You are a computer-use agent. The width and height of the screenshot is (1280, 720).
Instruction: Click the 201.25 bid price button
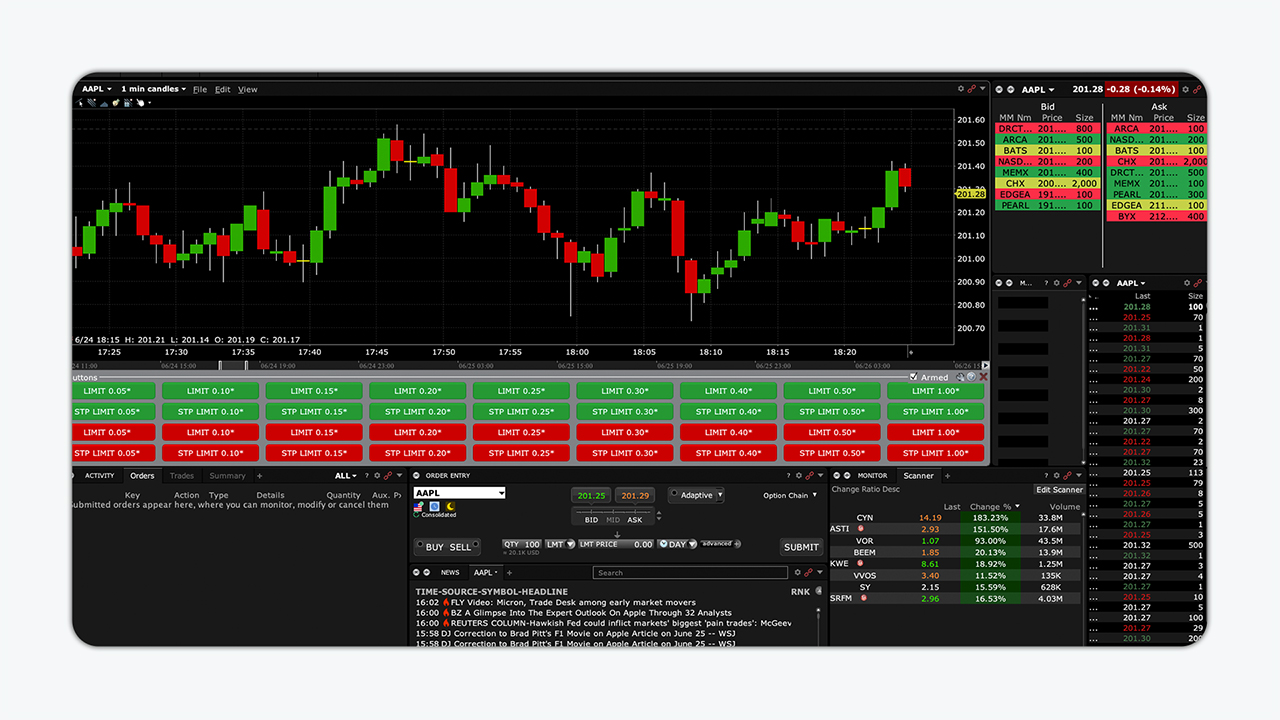[591, 495]
